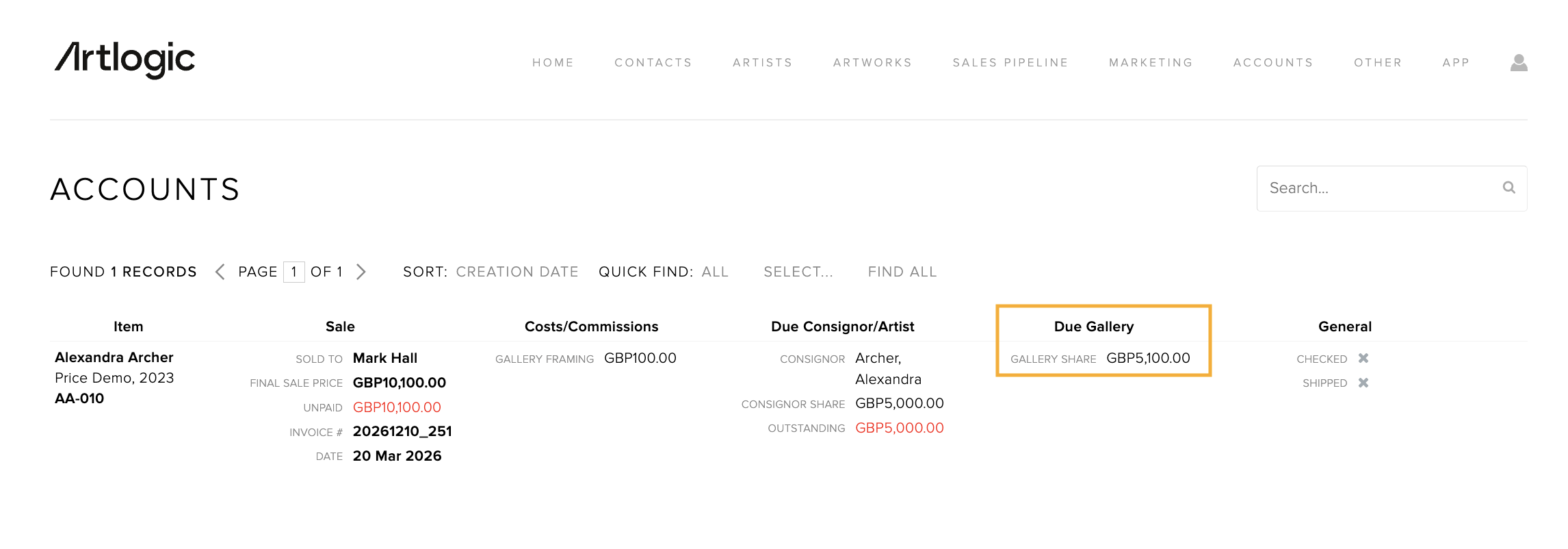Image resolution: width=1568 pixels, height=549 pixels.
Task: Toggle the Checked status cross
Action: (x=1363, y=359)
